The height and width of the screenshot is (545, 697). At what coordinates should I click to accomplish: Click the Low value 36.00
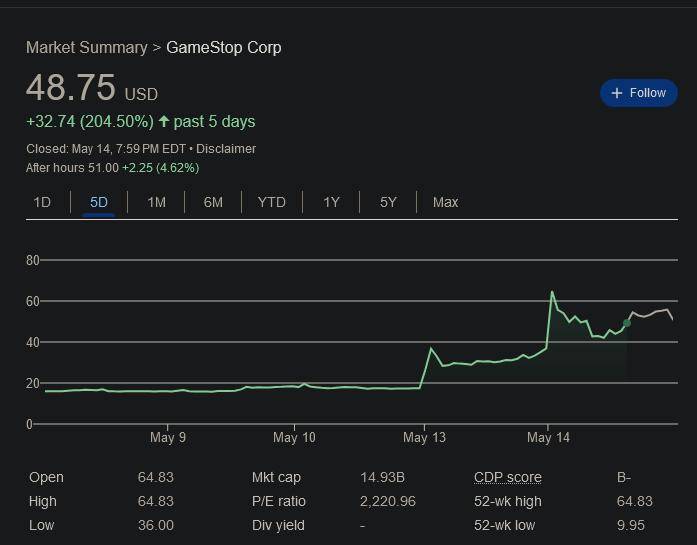click(x=156, y=525)
